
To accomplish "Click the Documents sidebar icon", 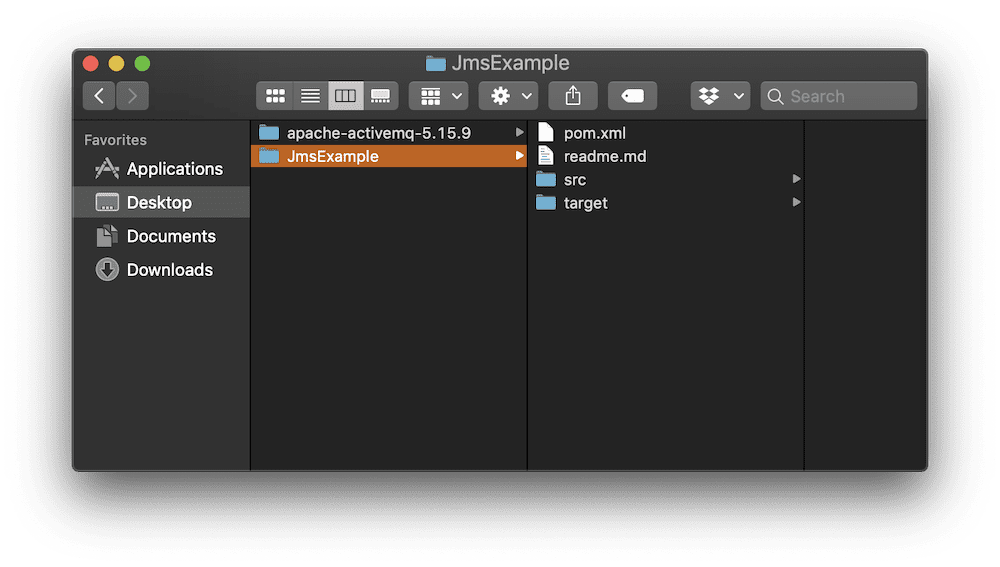I will tap(107, 236).
